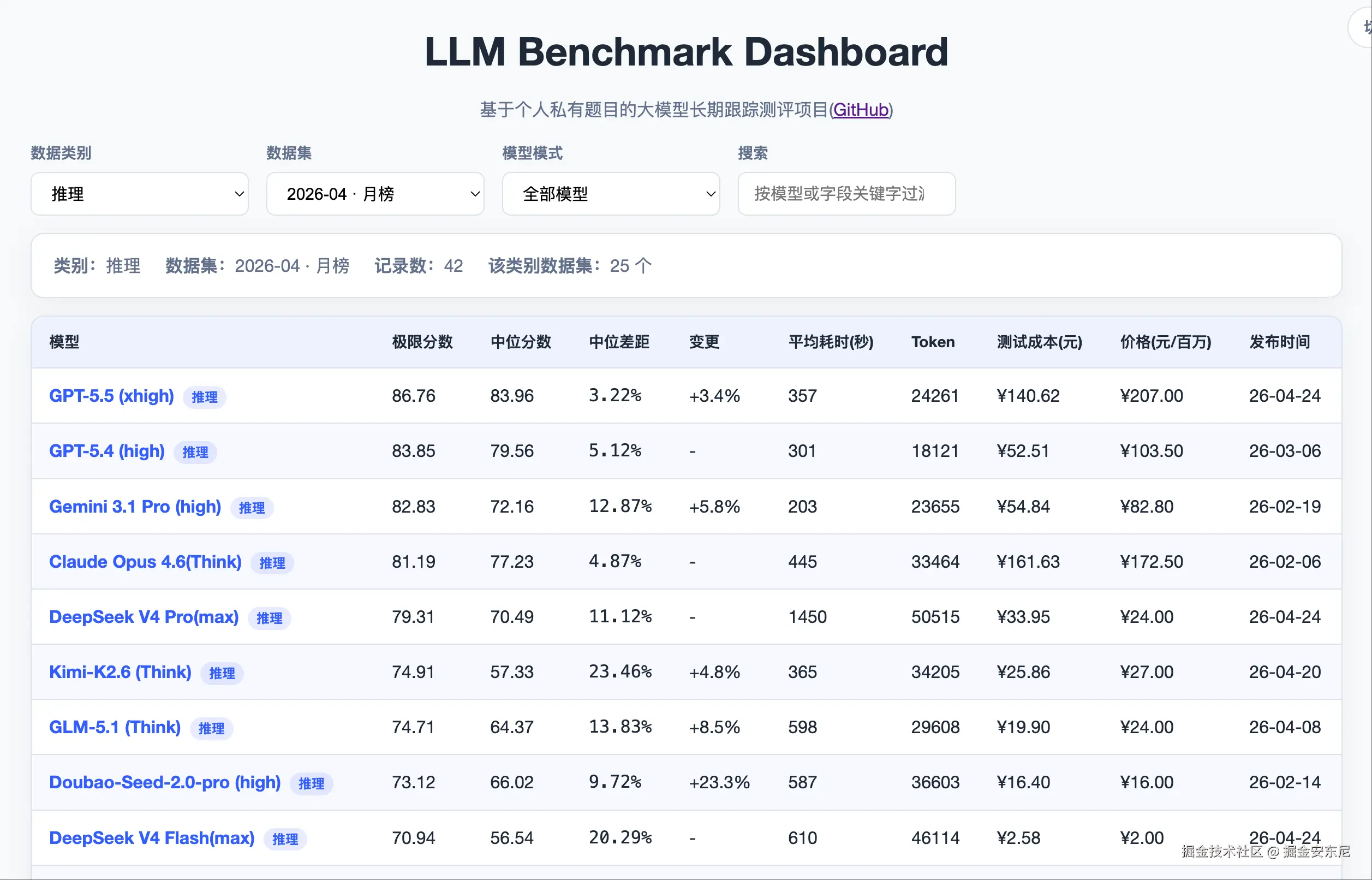1372x880 pixels.
Task: Click the 推理 badge next to GPT-5.5
Action: coord(205,397)
